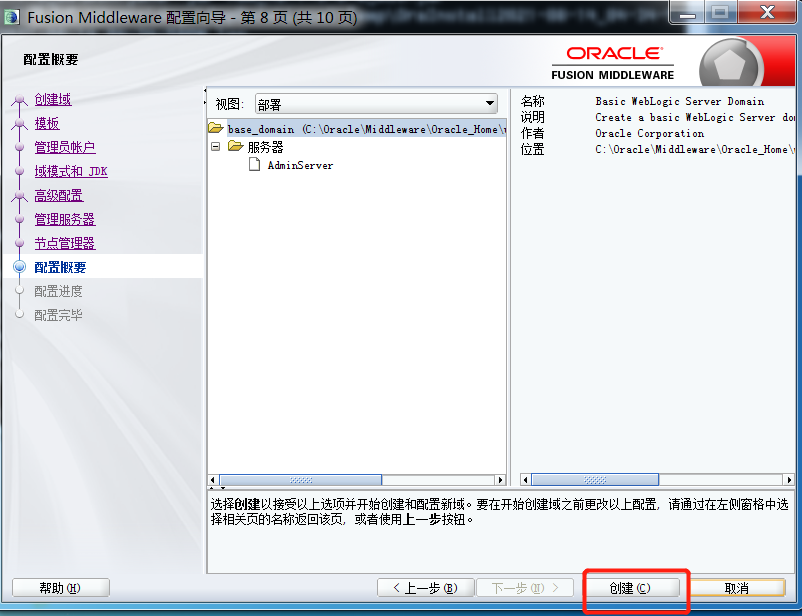Open the 视图 dropdown showing 部署

376,104
